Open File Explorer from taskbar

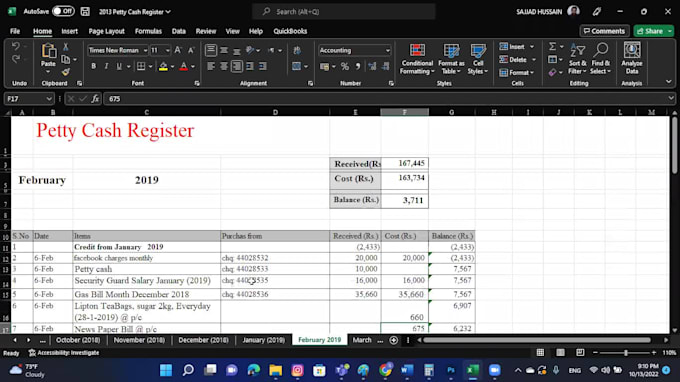click(275, 370)
